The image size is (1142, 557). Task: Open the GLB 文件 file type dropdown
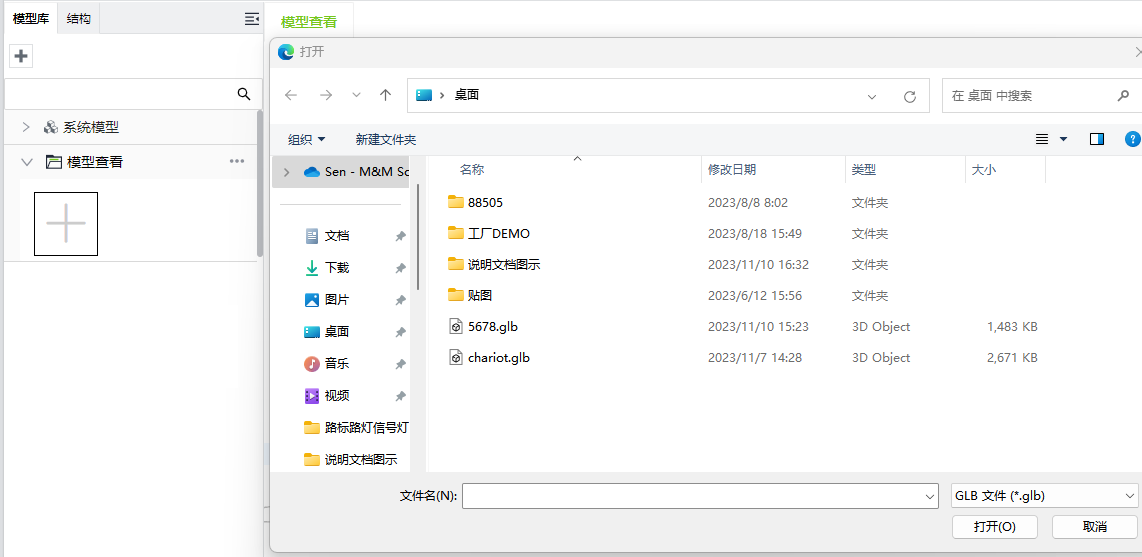(x=1044, y=495)
